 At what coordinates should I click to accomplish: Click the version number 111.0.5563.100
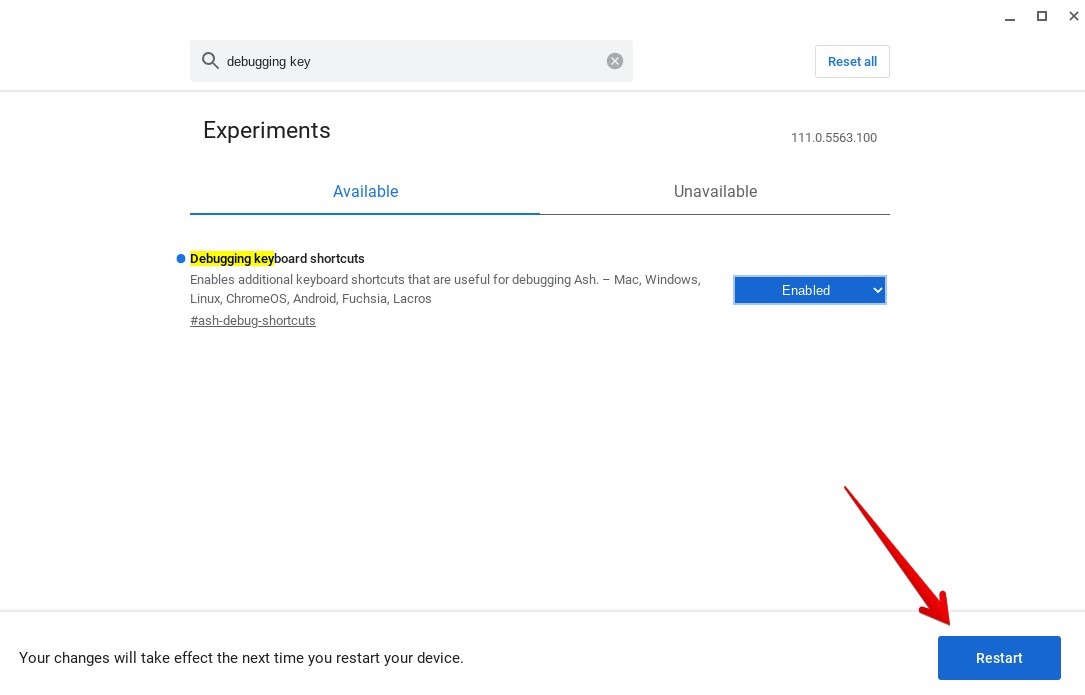click(x=834, y=138)
